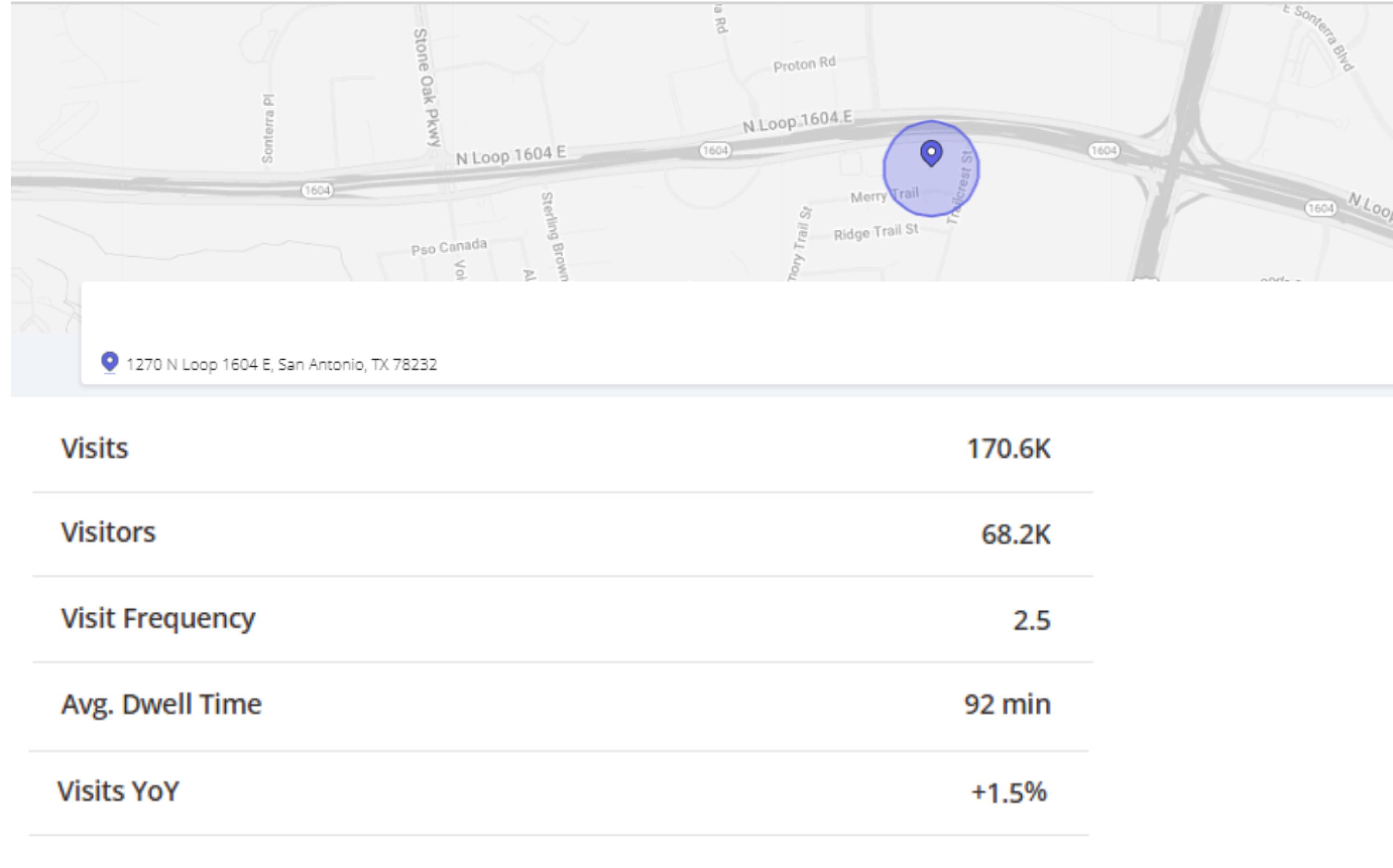
Task: Click the Proton Rd map label
Action: [804, 65]
